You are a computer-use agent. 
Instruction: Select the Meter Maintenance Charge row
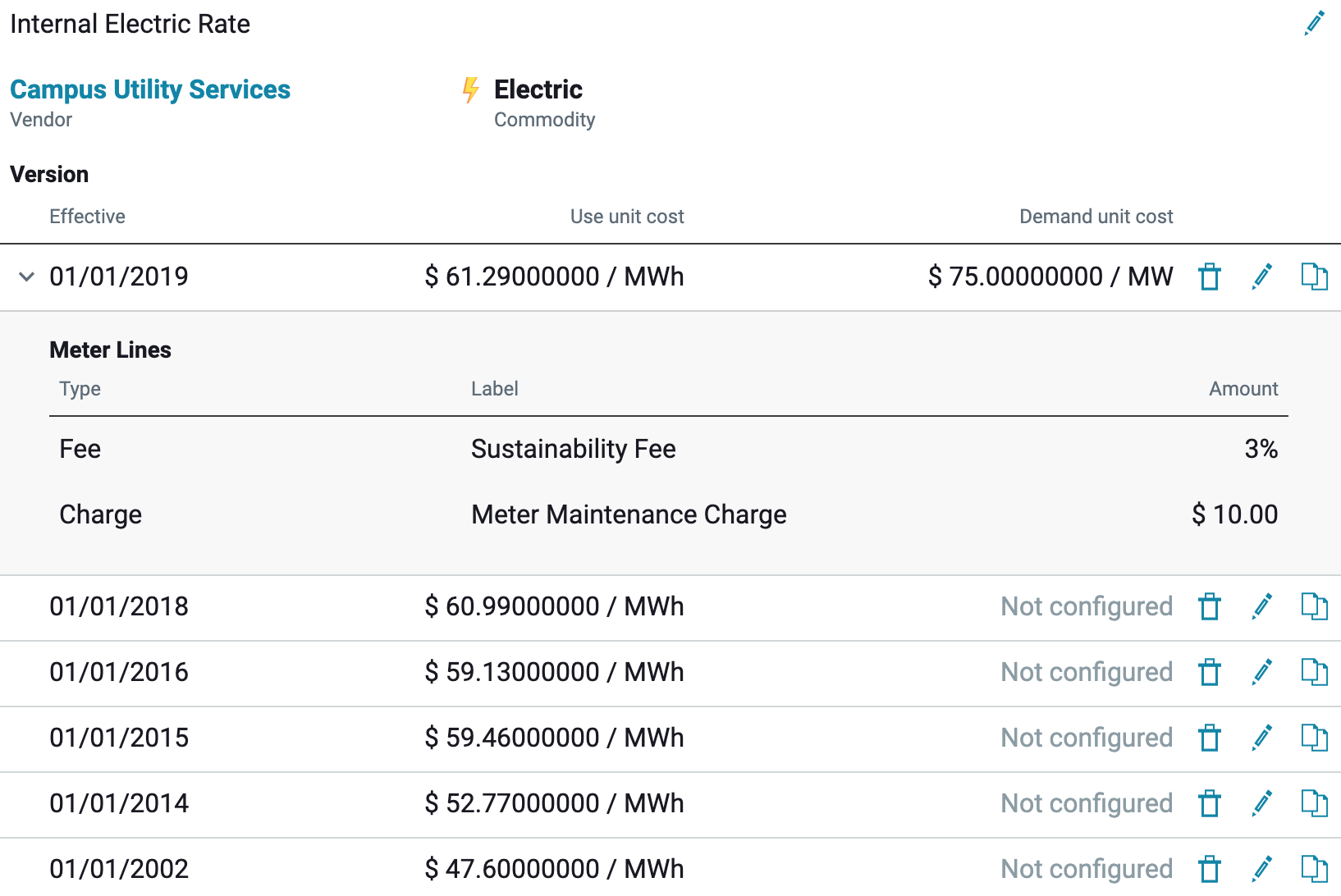[x=629, y=514]
